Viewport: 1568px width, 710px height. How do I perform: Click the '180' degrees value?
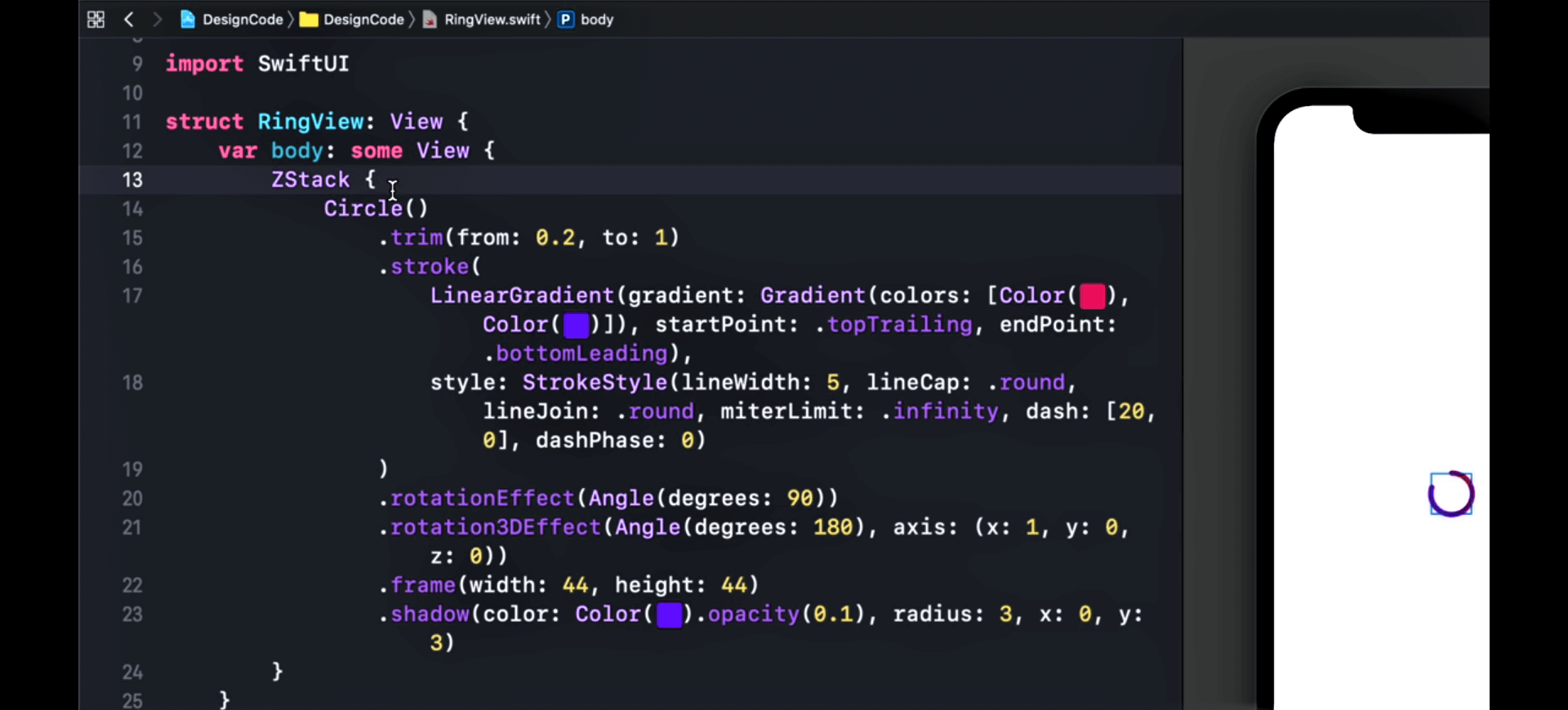[833, 527]
